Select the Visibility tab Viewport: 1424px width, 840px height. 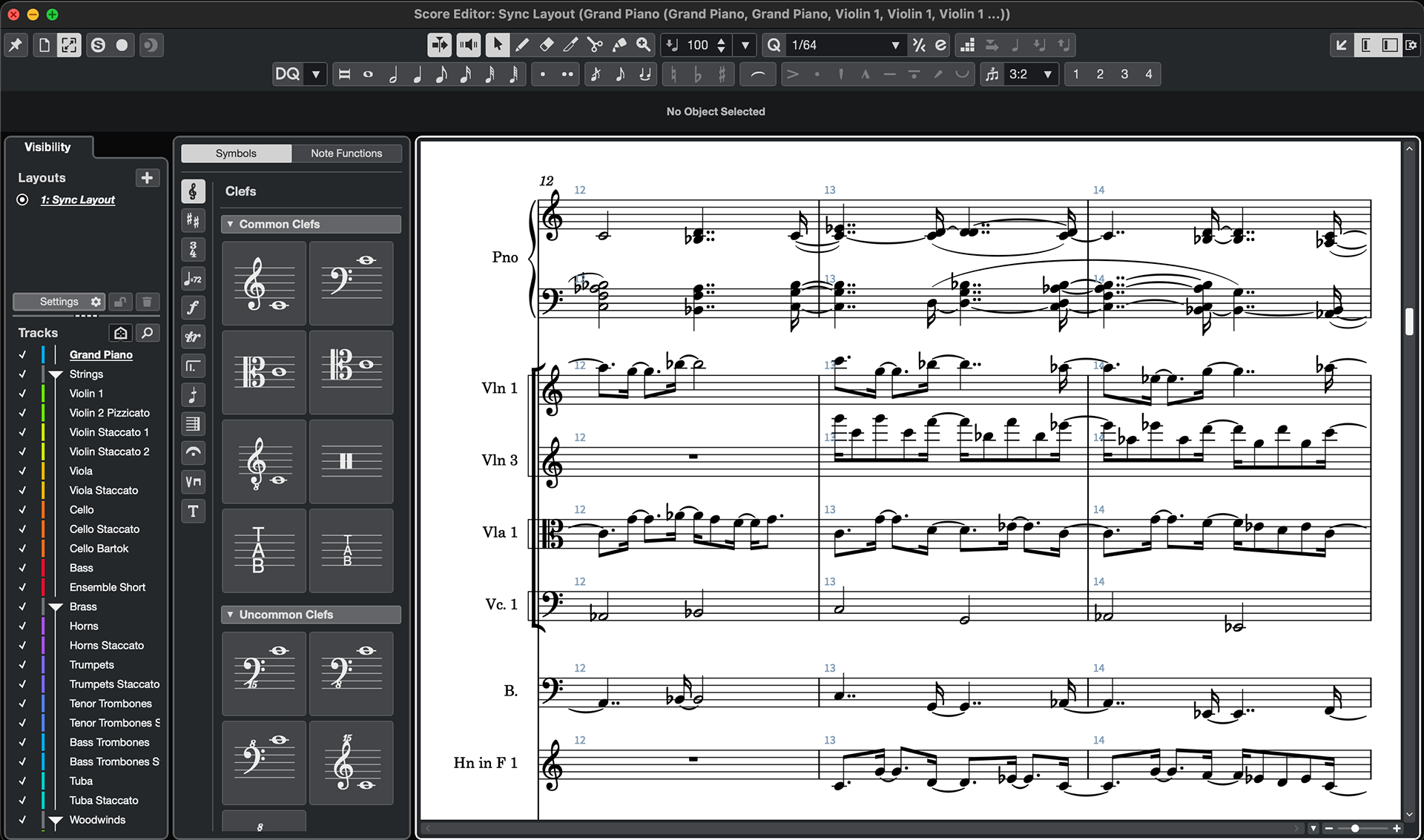47,147
